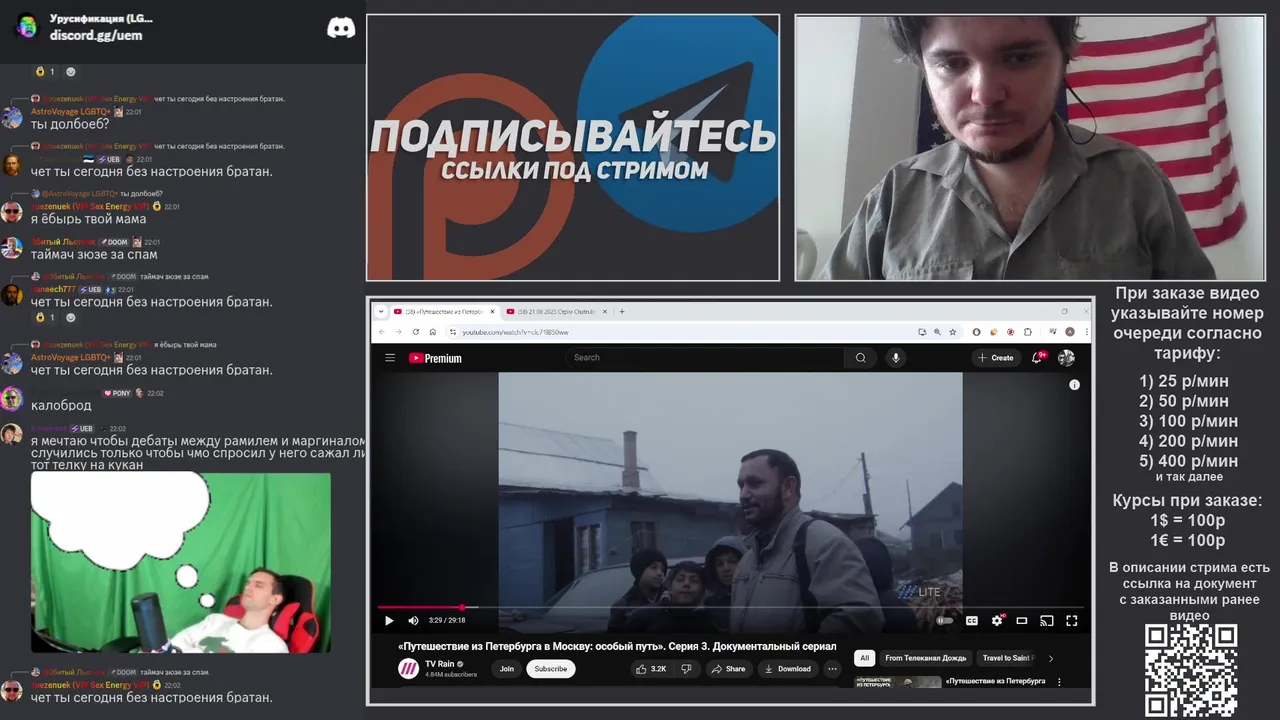Image resolution: width=1280 pixels, height=720 pixels.
Task: Open the discord.gg/uem invite text
Action: tap(96, 35)
